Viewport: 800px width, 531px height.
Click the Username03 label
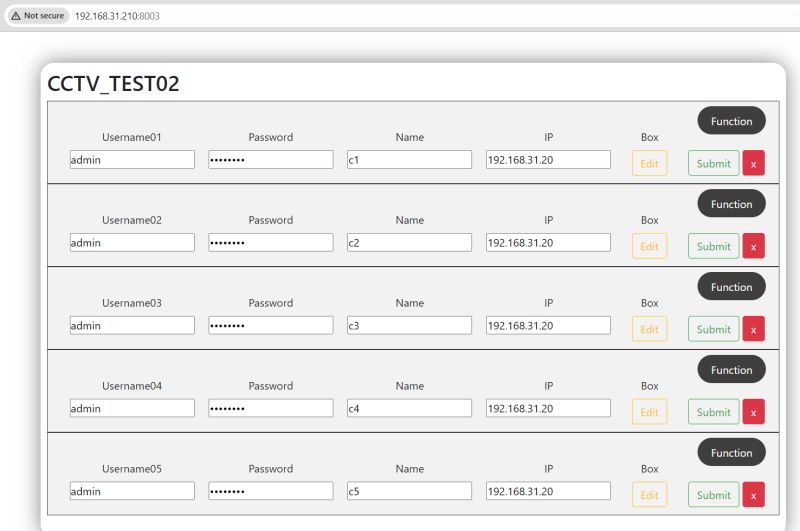click(132, 302)
